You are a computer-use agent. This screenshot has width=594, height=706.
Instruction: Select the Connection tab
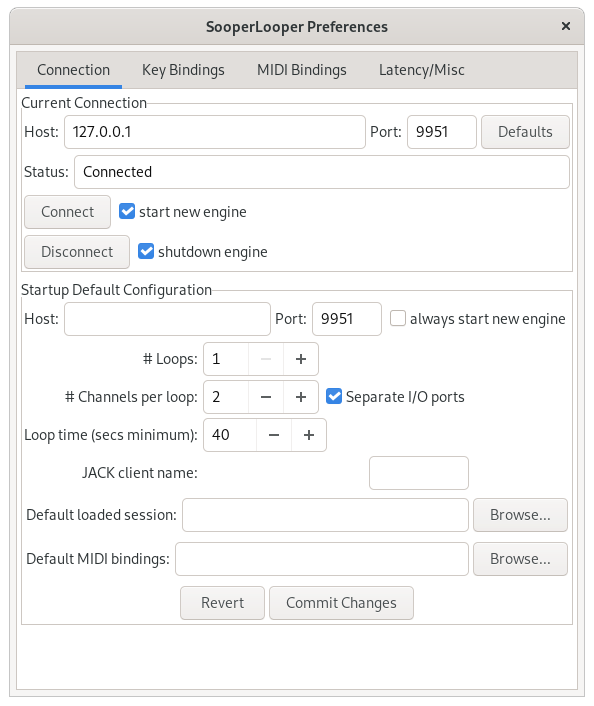[73, 70]
